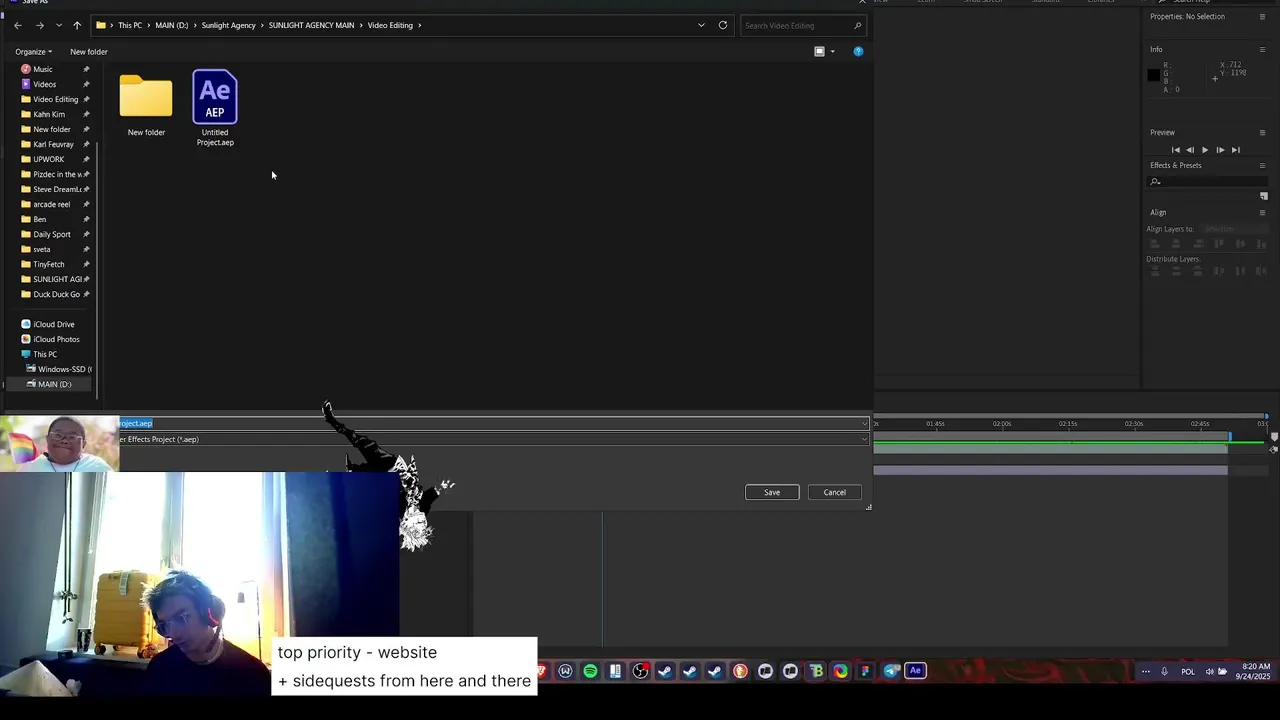
Task: Open the Align panel menu
Action: 1262,212
